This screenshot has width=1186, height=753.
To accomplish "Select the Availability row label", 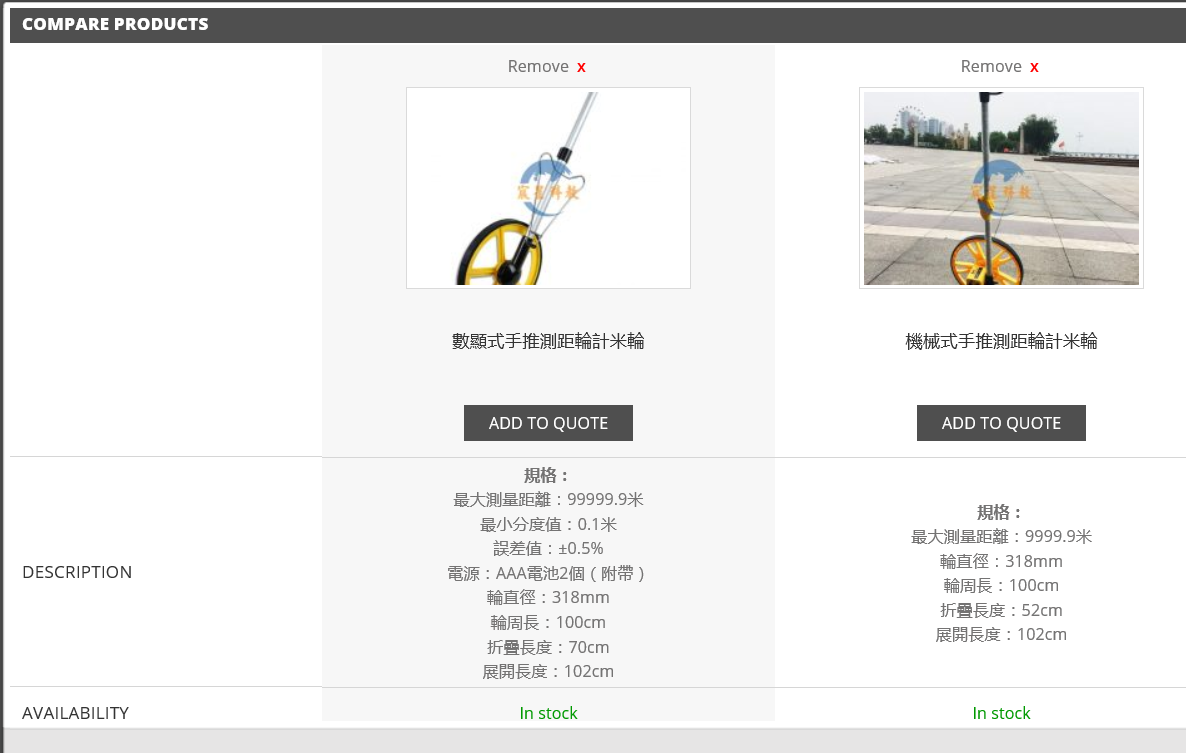I will [75, 713].
